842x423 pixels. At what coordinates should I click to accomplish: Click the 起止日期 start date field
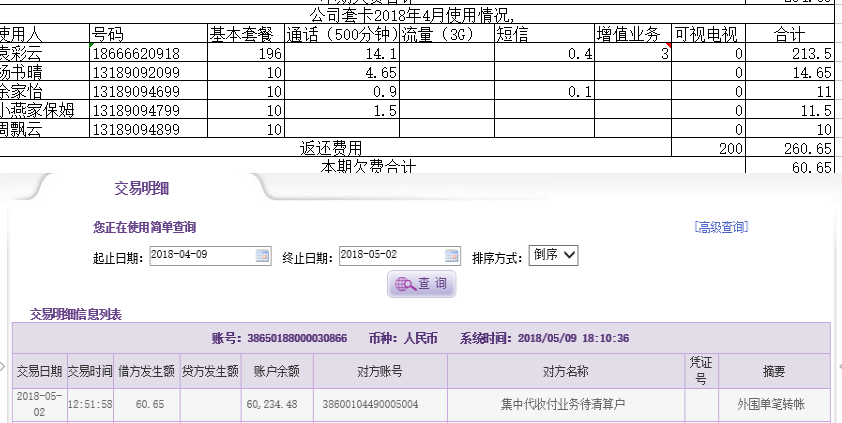(201, 256)
